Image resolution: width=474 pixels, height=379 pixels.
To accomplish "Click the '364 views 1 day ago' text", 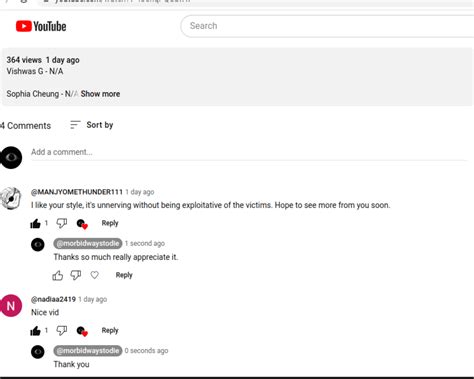I will (x=43, y=60).
